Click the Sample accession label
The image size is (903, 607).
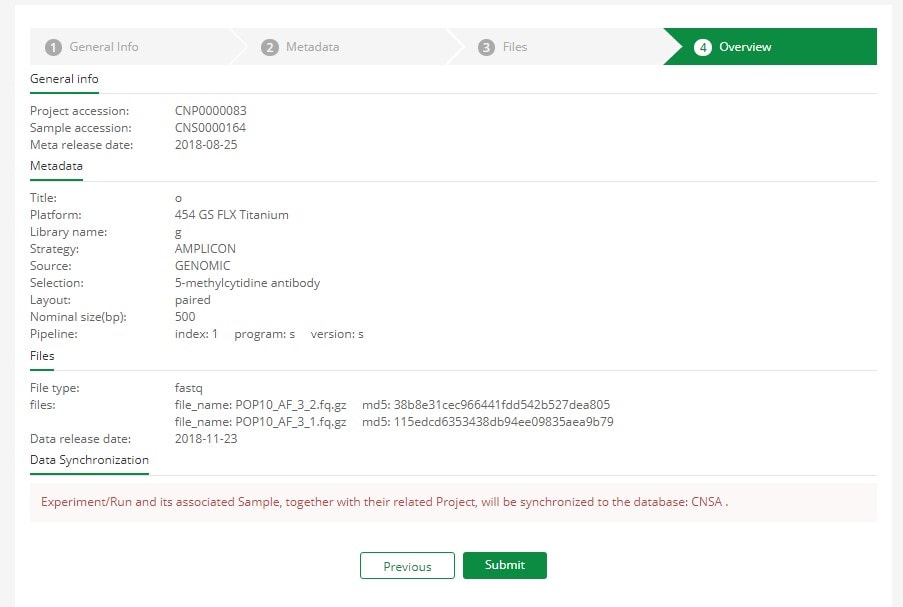click(81, 128)
